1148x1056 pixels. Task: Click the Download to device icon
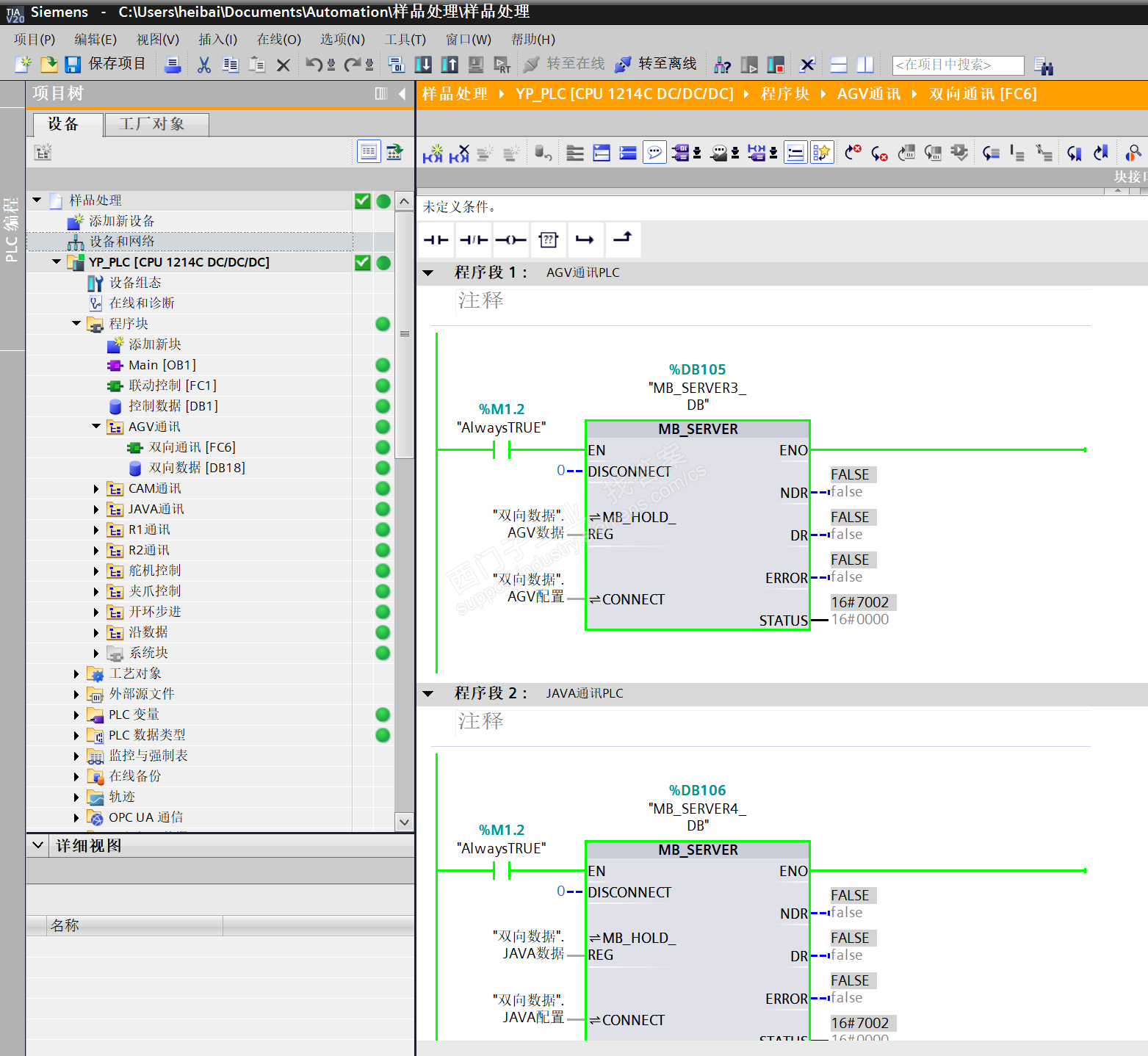tap(423, 65)
